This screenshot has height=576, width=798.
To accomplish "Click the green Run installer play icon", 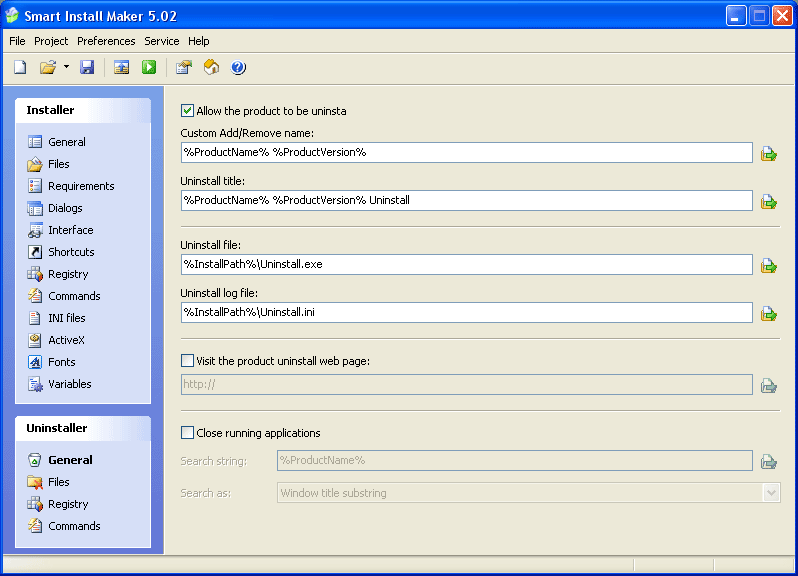I will (x=148, y=68).
